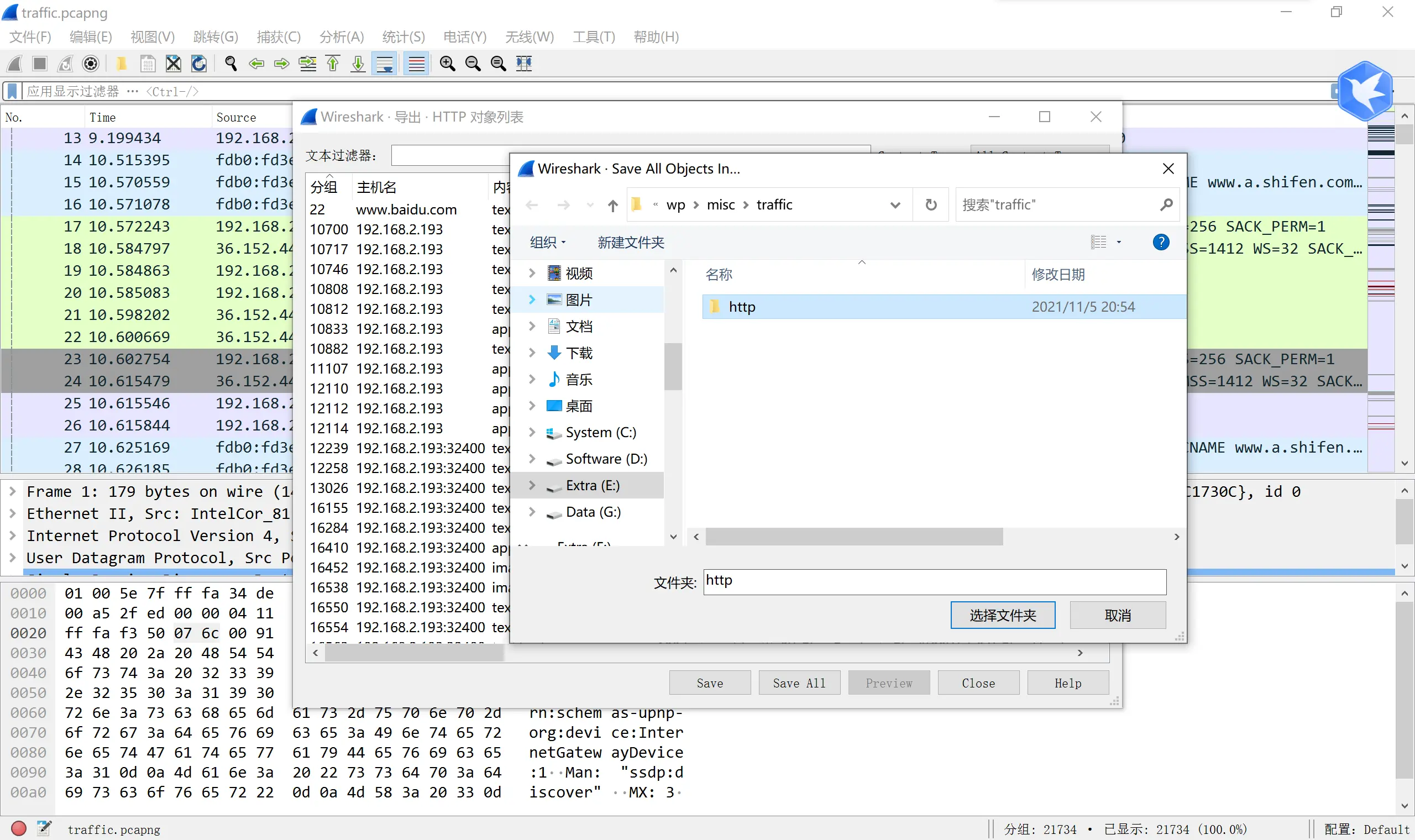This screenshot has width=1415, height=840.
Task: Toggle packet list colorization
Action: tap(416, 64)
